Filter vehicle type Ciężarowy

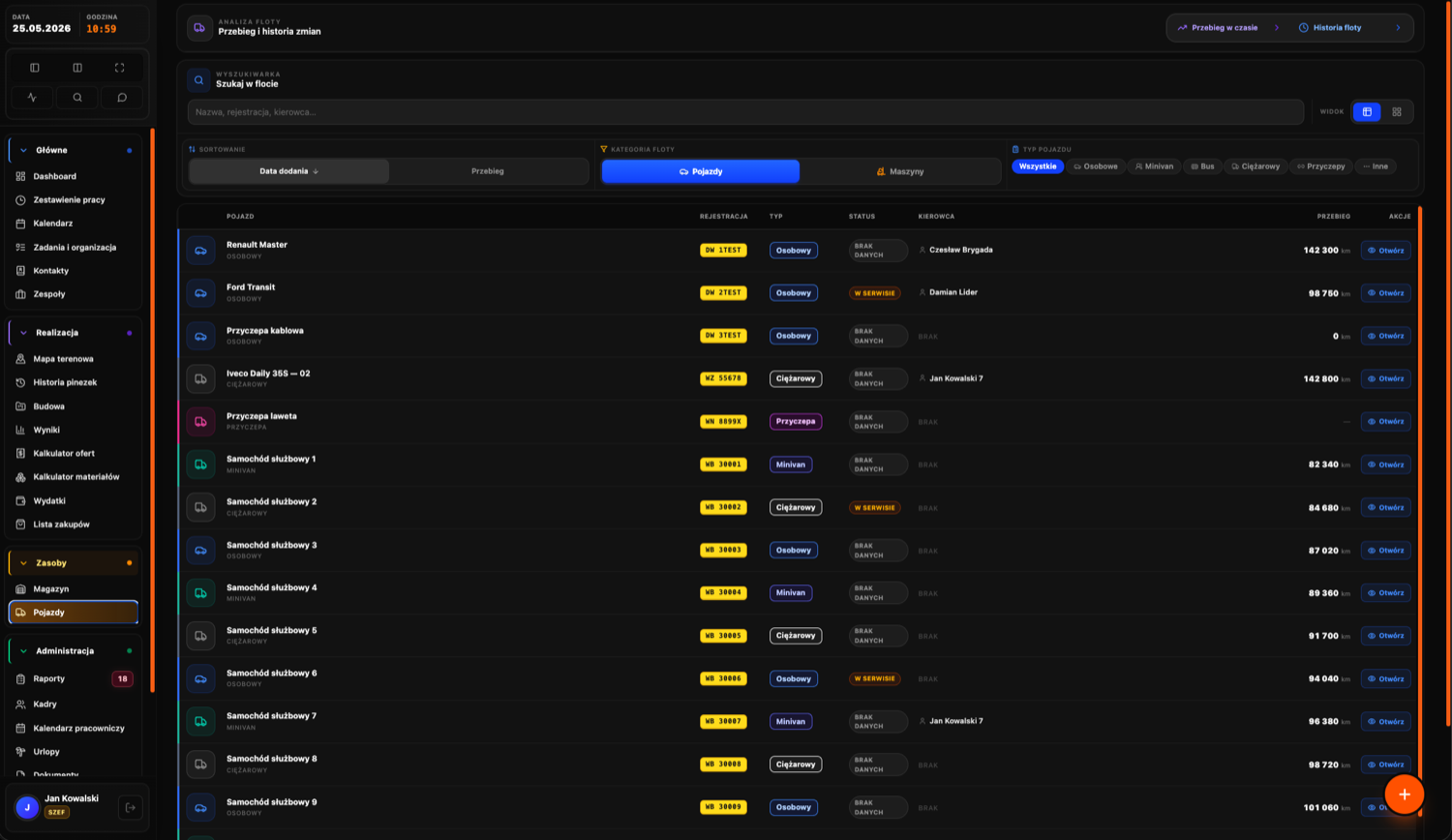[x=1255, y=166]
